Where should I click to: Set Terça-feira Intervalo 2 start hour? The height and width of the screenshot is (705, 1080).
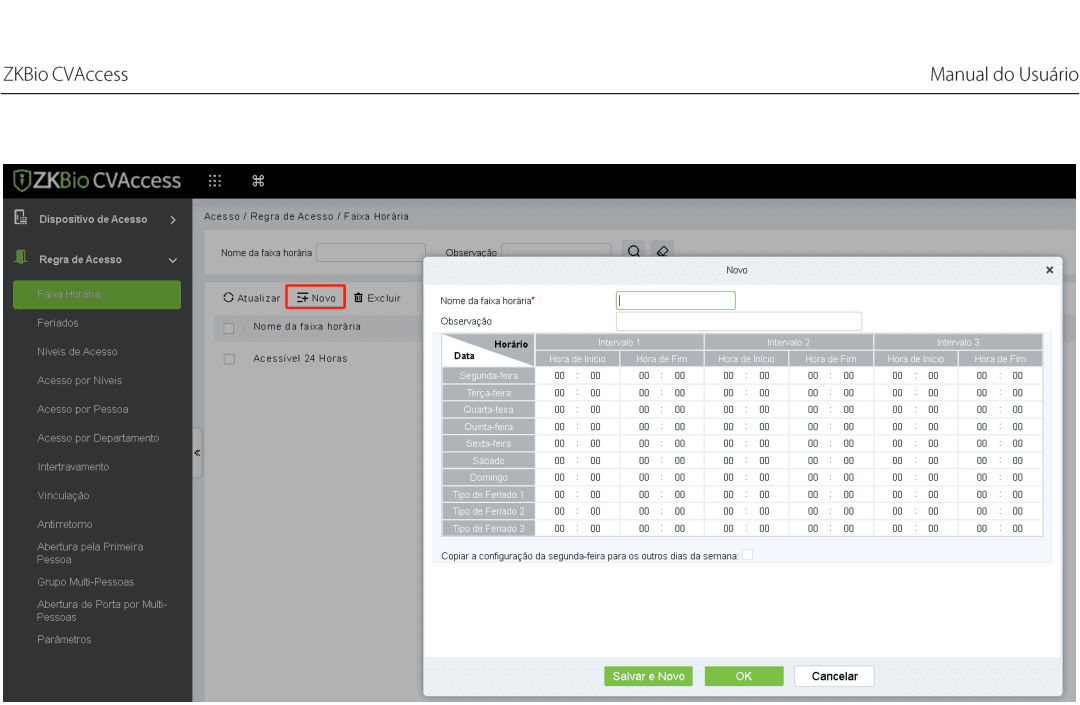click(x=729, y=393)
